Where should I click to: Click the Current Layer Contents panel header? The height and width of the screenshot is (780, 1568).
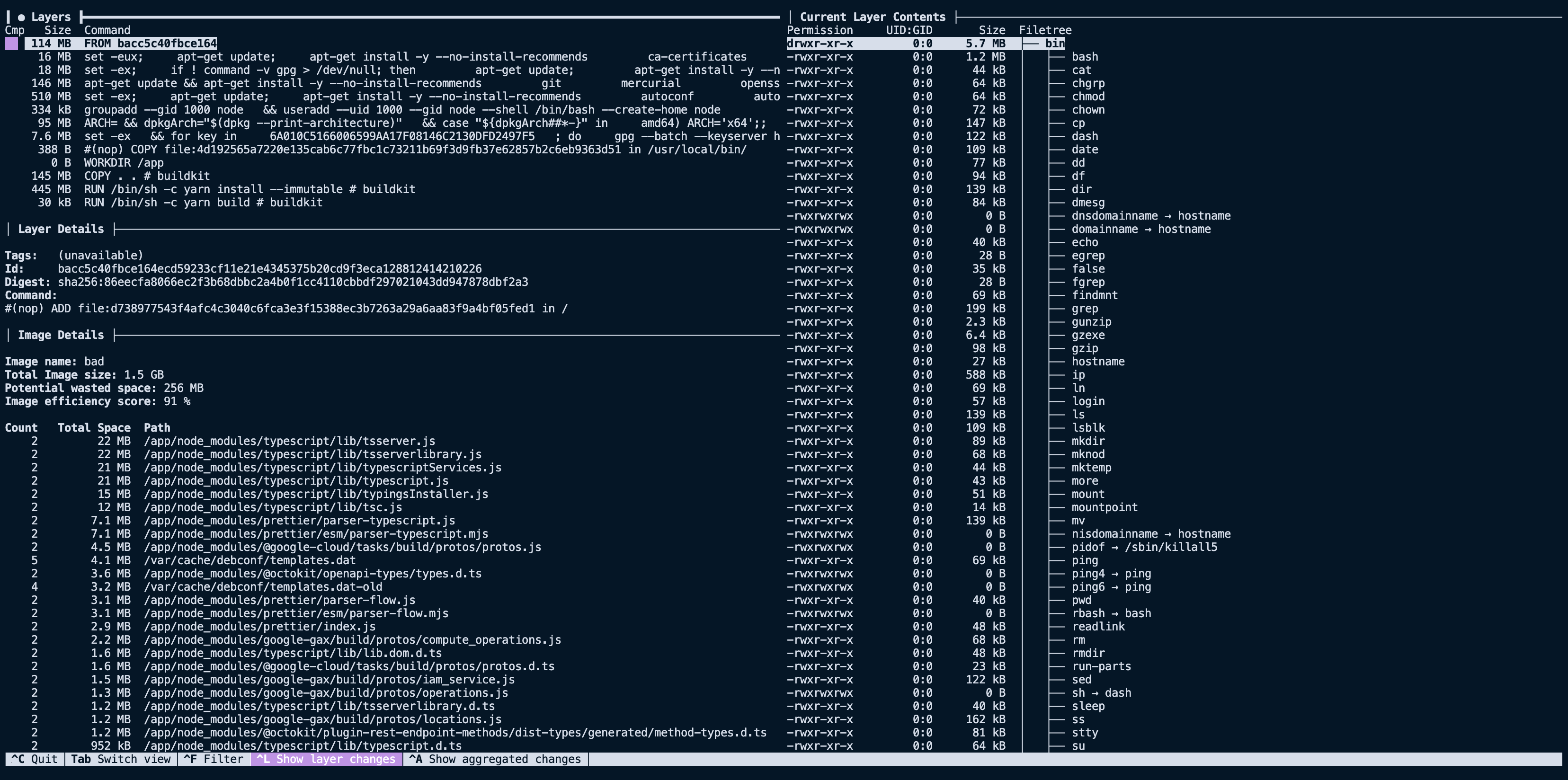pyautogui.click(x=872, y=17)
